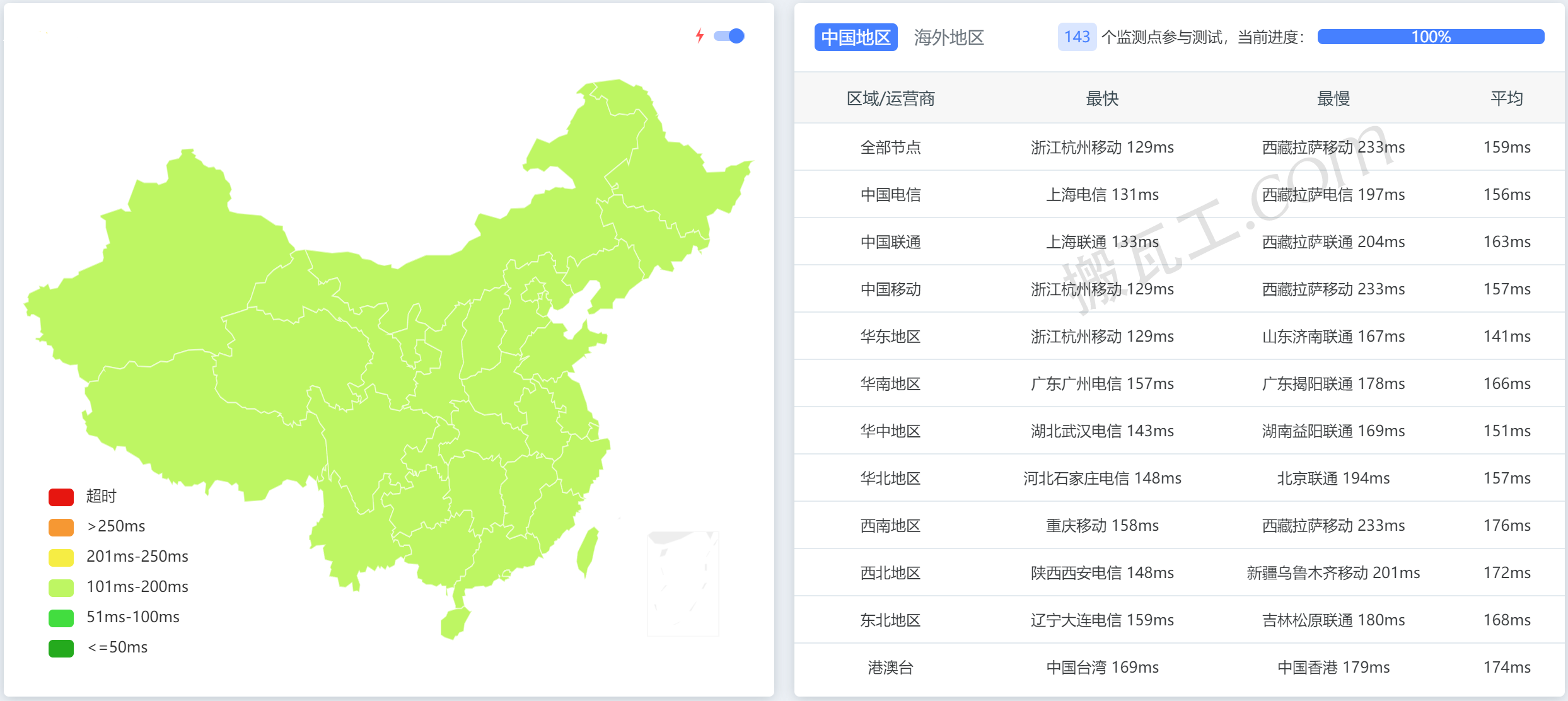Click the 最快 column header
The width and height of the screenshot is (1568, 701).
coord(1102,98)
